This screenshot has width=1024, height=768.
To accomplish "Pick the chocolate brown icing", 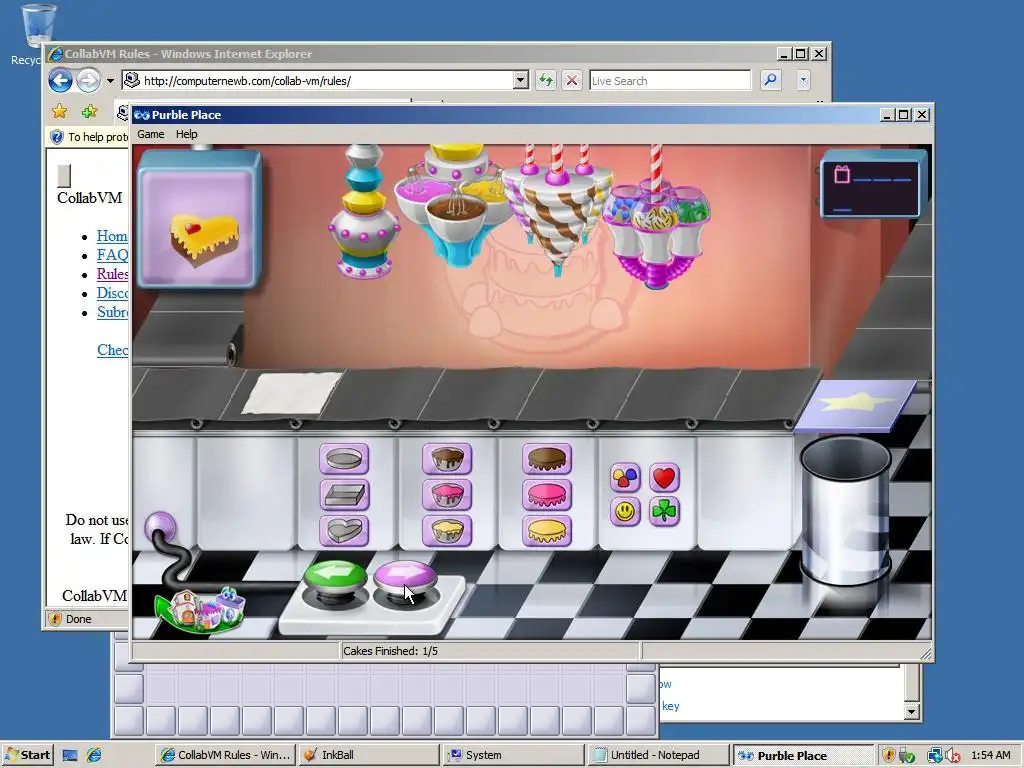I will (x=547, y=459).
